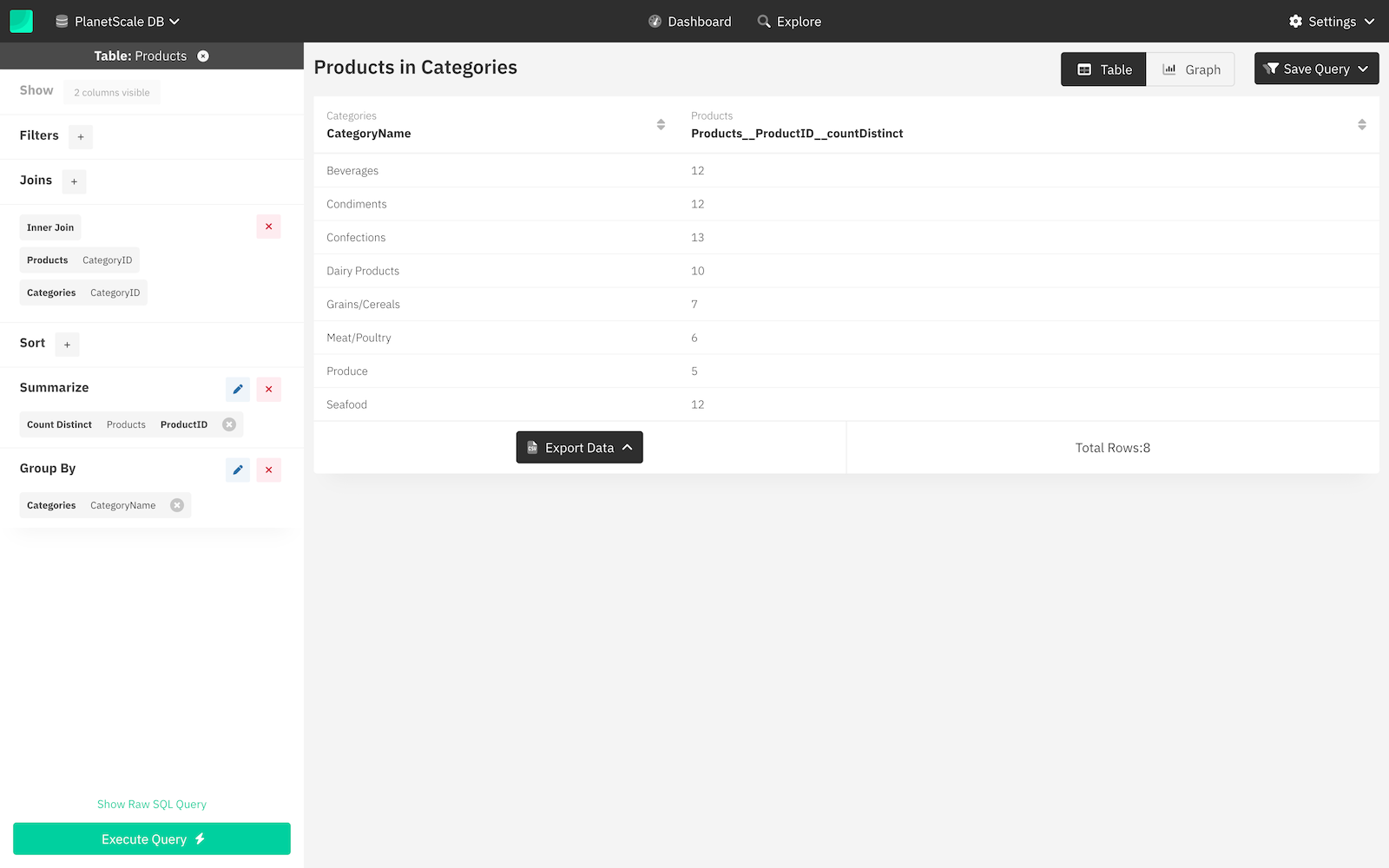Viewport: 1389px width, 868px height.
Task: Add a new Filter with plus button
Action: (x=80, y=136)
